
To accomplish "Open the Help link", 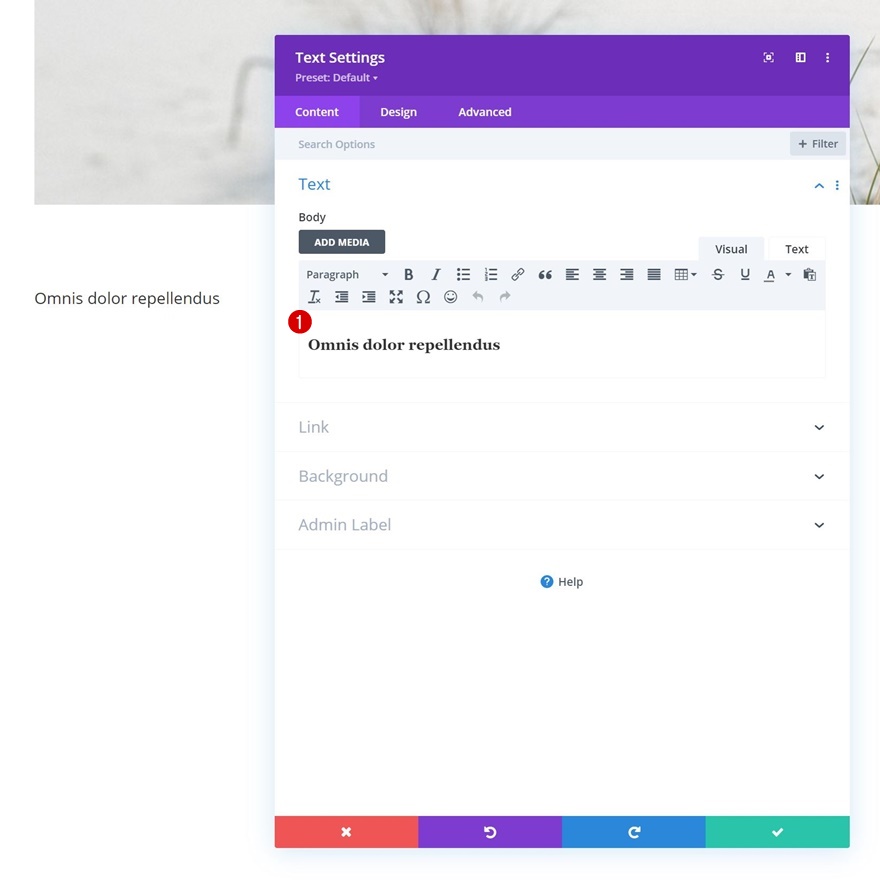I will [562, 582].
